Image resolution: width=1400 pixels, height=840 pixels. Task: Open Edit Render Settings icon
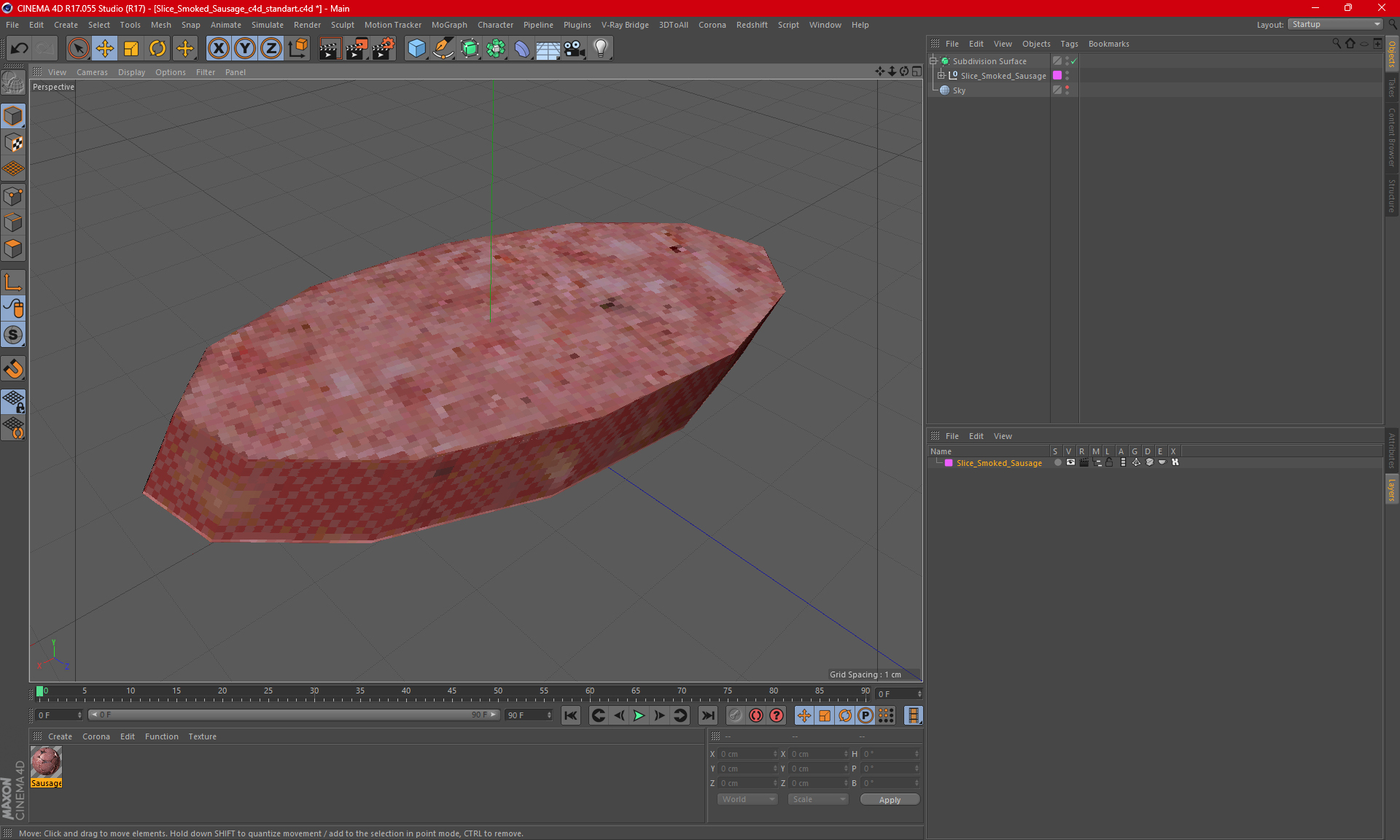pyautogui.click(x=384, y=49)
